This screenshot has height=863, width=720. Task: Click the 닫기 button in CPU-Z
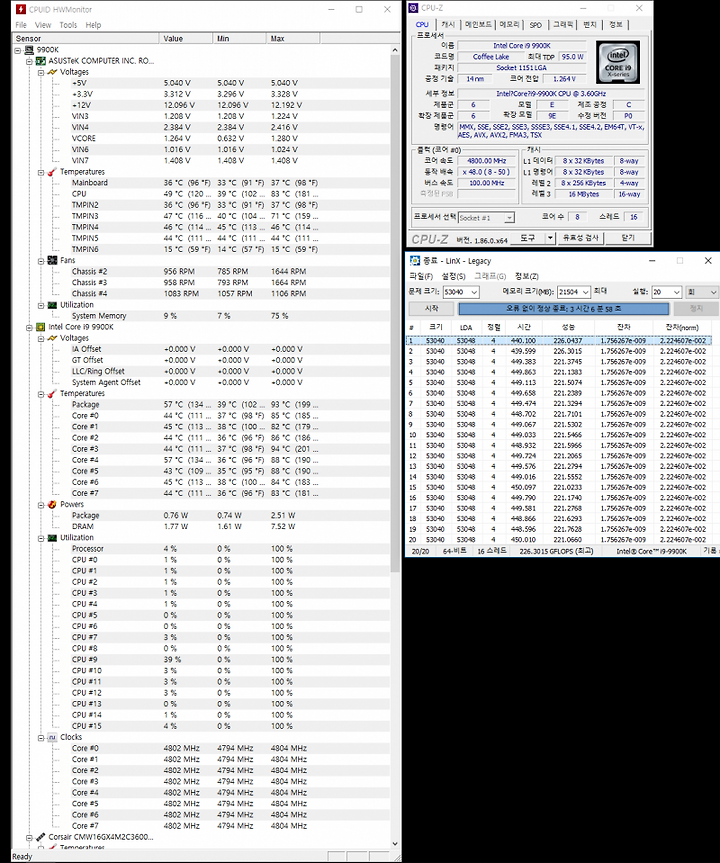point(628,238)
